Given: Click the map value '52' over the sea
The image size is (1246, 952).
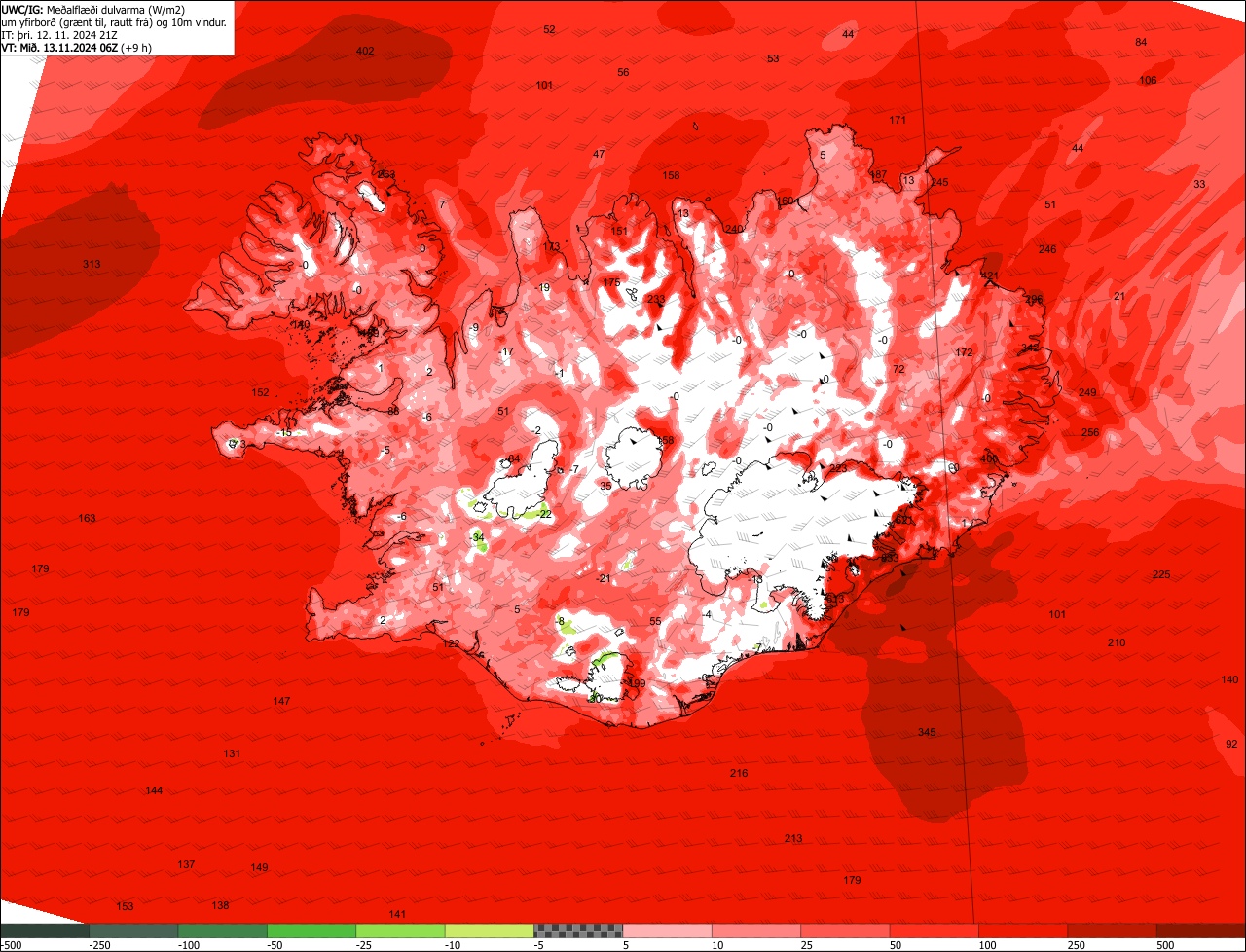Looking at the screenshot, I should 549,30.
